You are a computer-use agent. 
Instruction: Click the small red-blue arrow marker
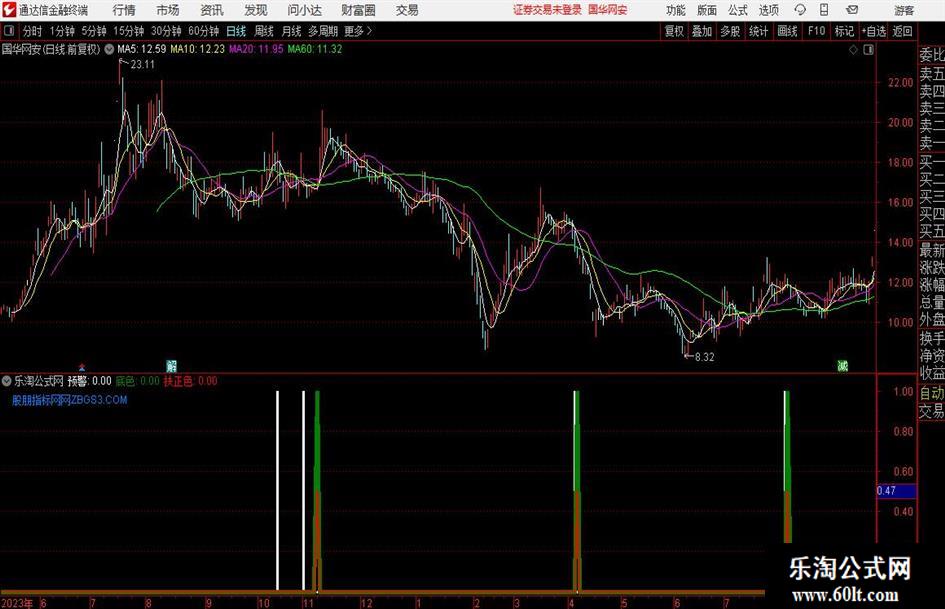(x=82, y=366)
